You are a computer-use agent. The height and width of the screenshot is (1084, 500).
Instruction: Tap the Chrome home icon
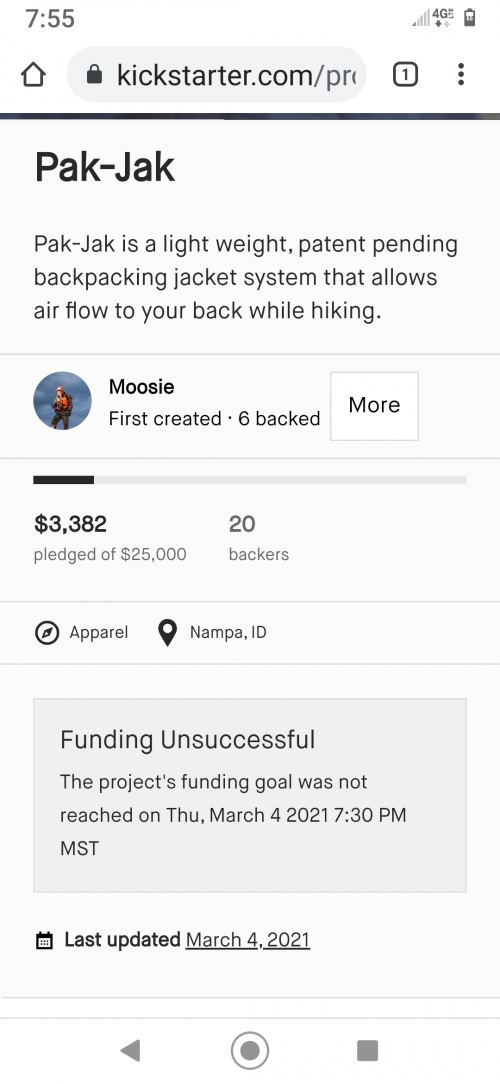point(33,75)
